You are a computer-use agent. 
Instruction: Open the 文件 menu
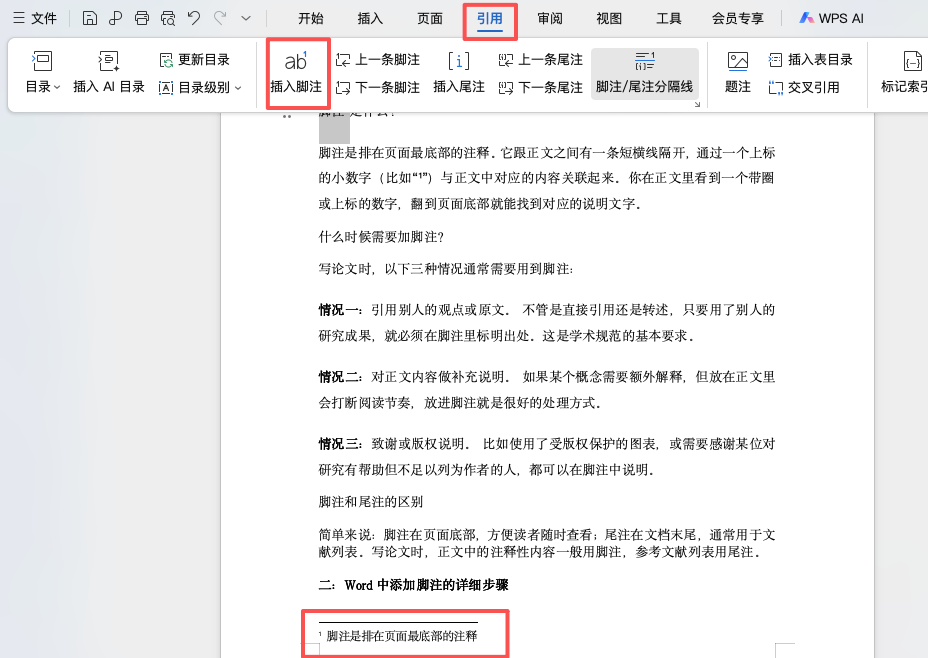tap(35, 18)
